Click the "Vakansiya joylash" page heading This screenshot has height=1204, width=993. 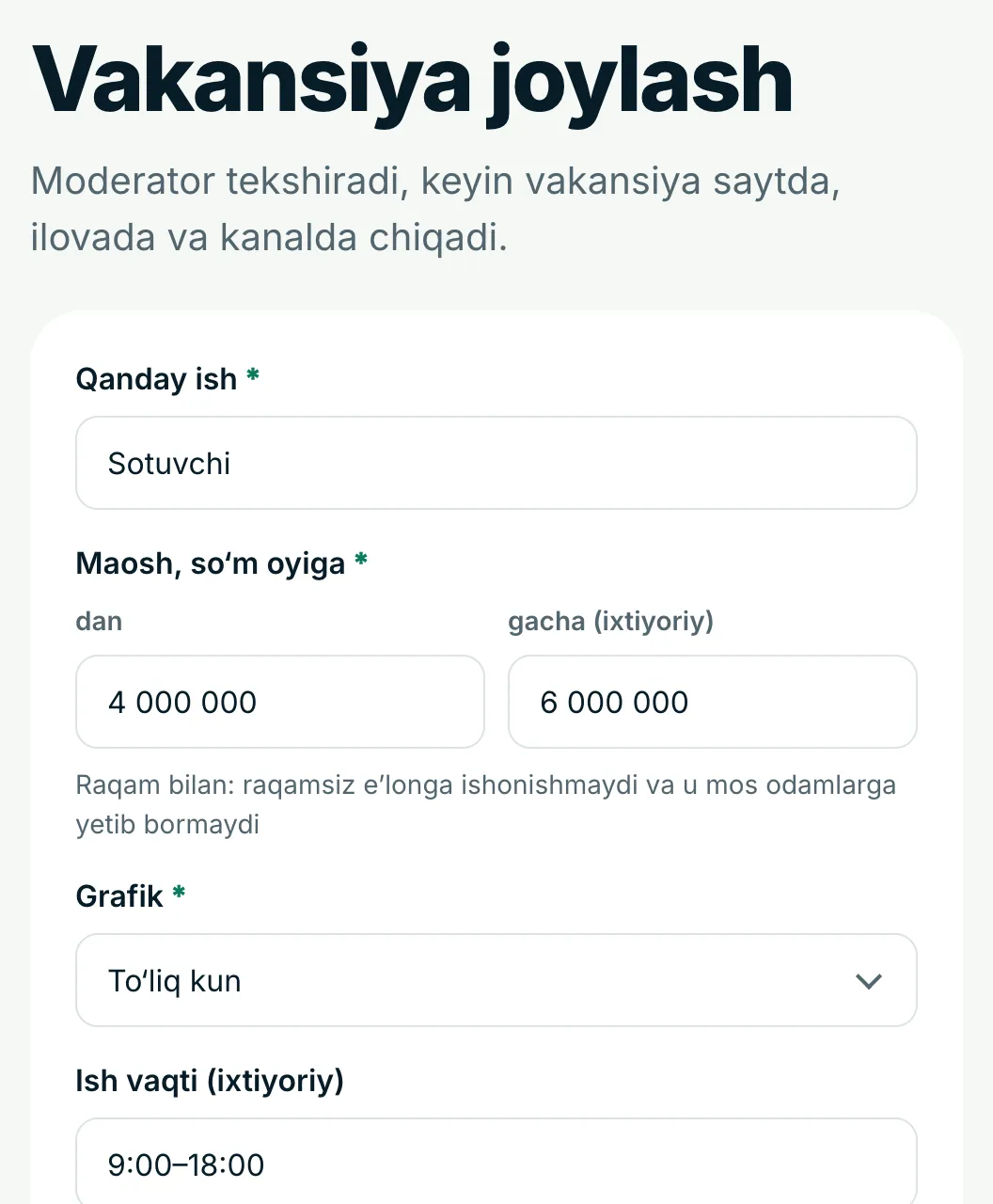[413, 80]
